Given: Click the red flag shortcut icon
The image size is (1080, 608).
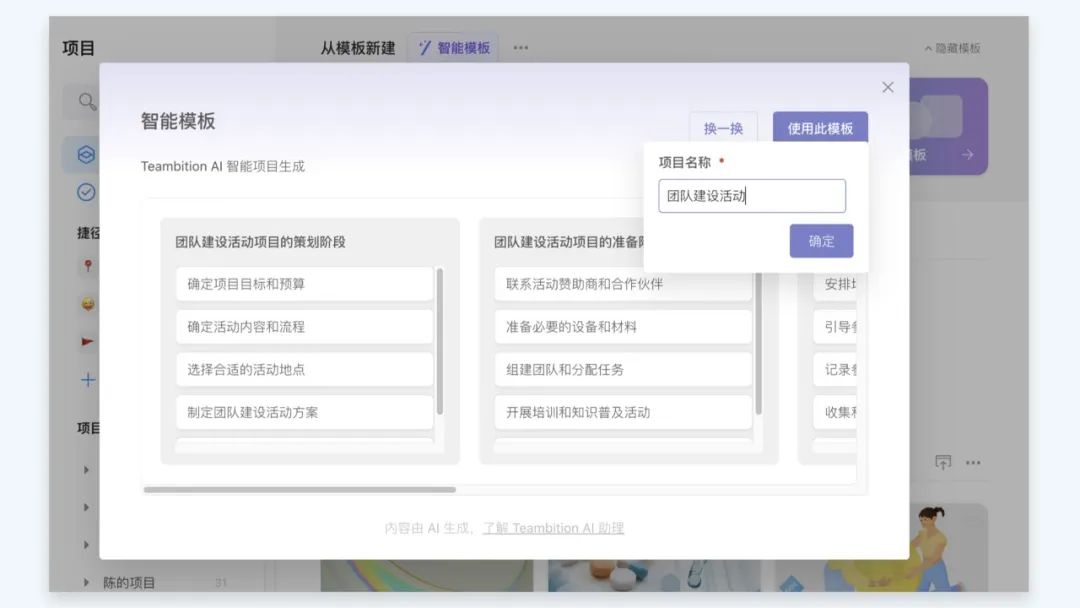Looking at the screenshot, I should 87,342.
